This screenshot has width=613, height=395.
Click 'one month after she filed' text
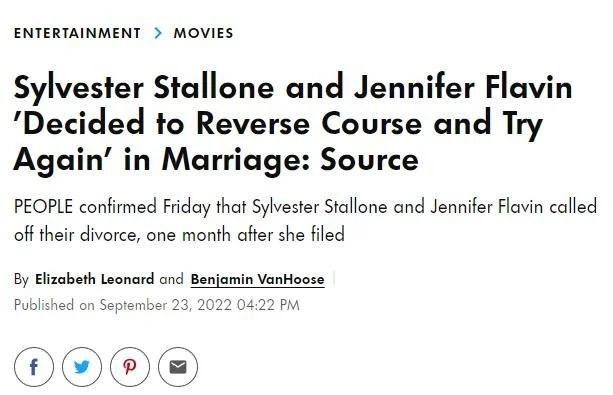pyautogui.click(x=246, y=235)
